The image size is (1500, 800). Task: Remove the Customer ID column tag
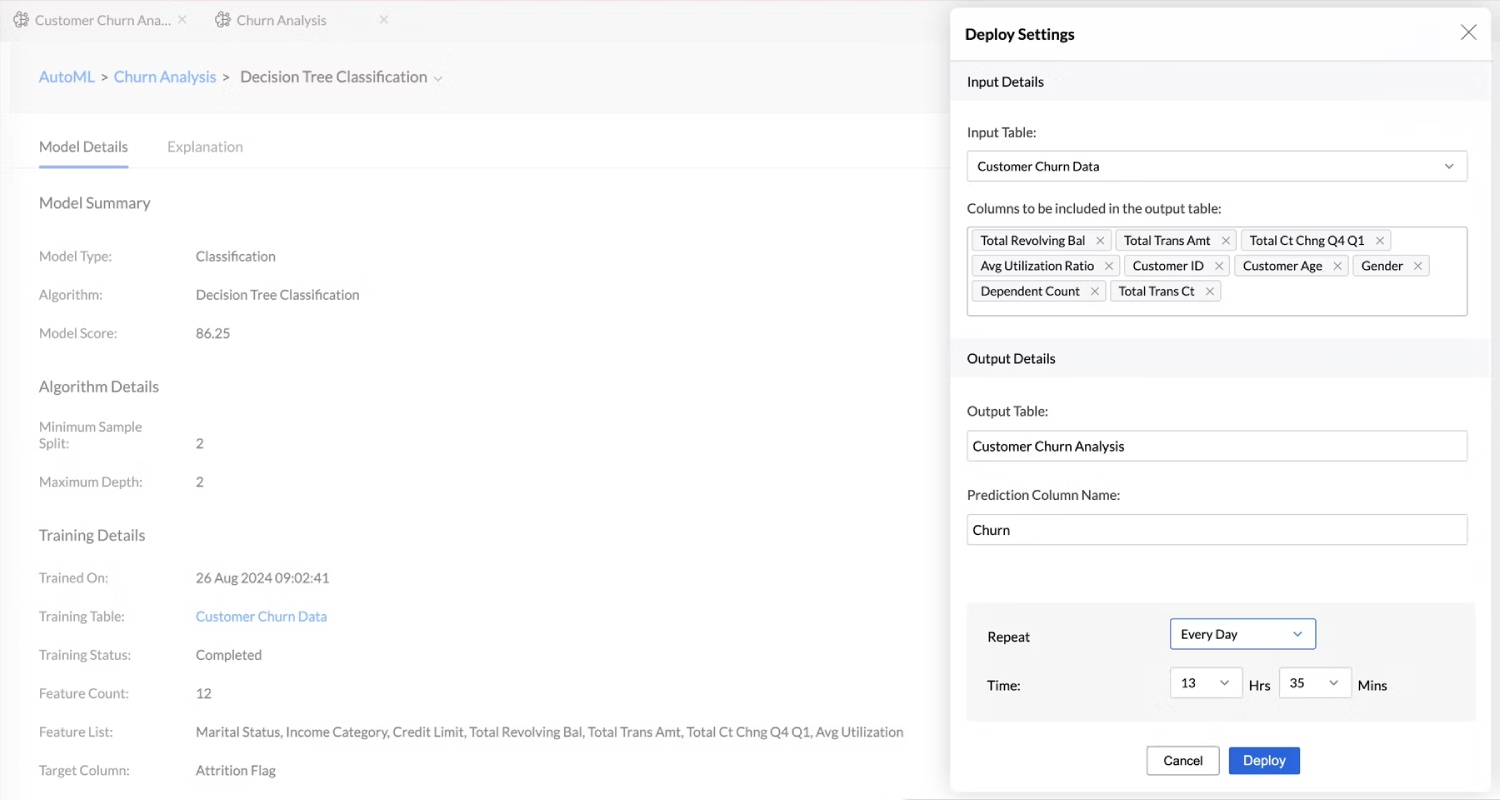click(x=1218, y=266)
